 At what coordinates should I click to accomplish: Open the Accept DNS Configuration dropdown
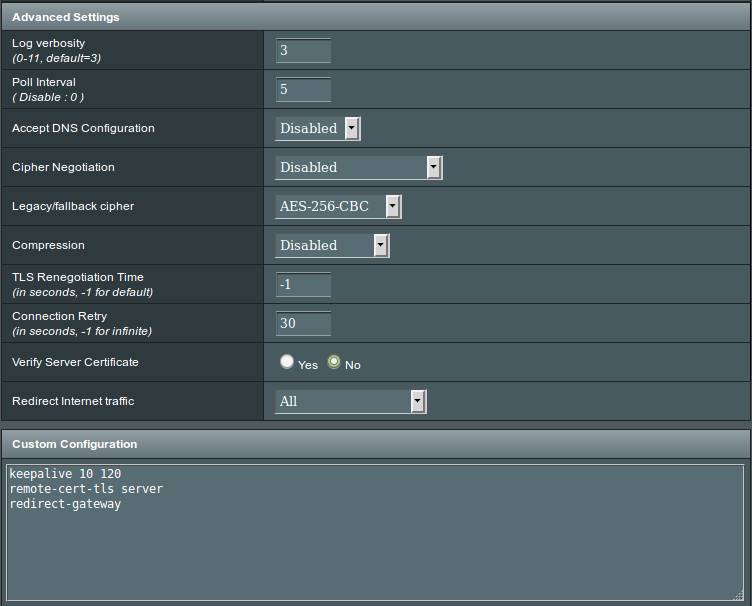click(x=317, y=128)
